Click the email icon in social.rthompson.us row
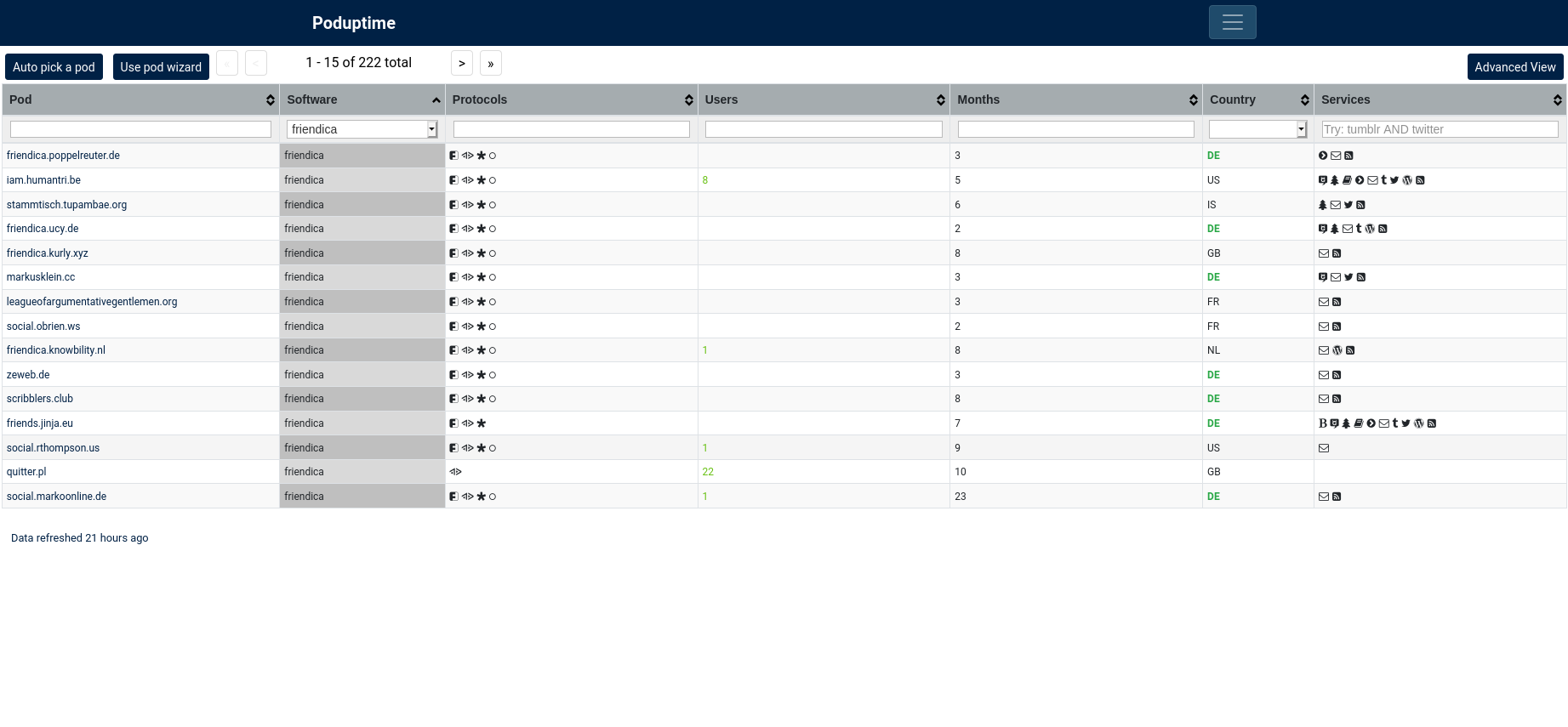The image size is (1568, 727). pos(1324,448)
